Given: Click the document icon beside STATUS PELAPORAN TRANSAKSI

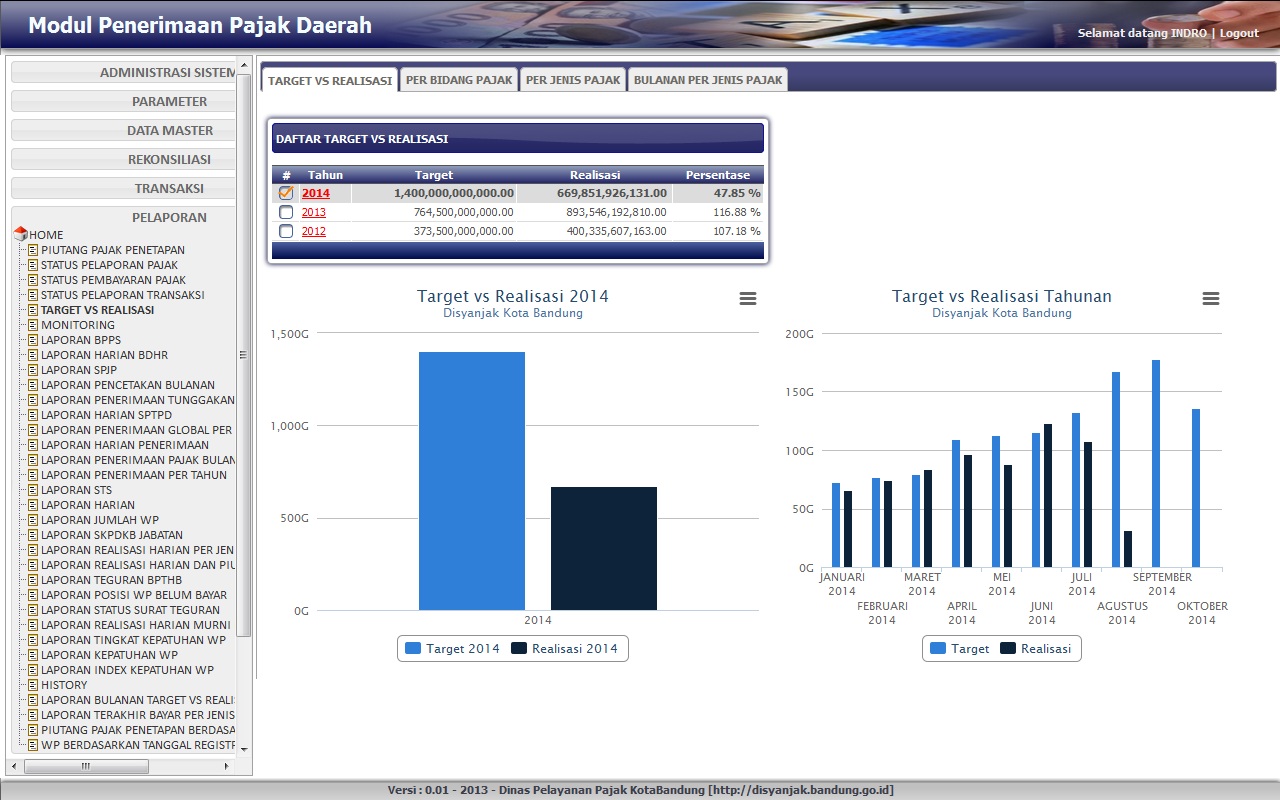Looking at the screenshot, I should [x=33, y=295].
